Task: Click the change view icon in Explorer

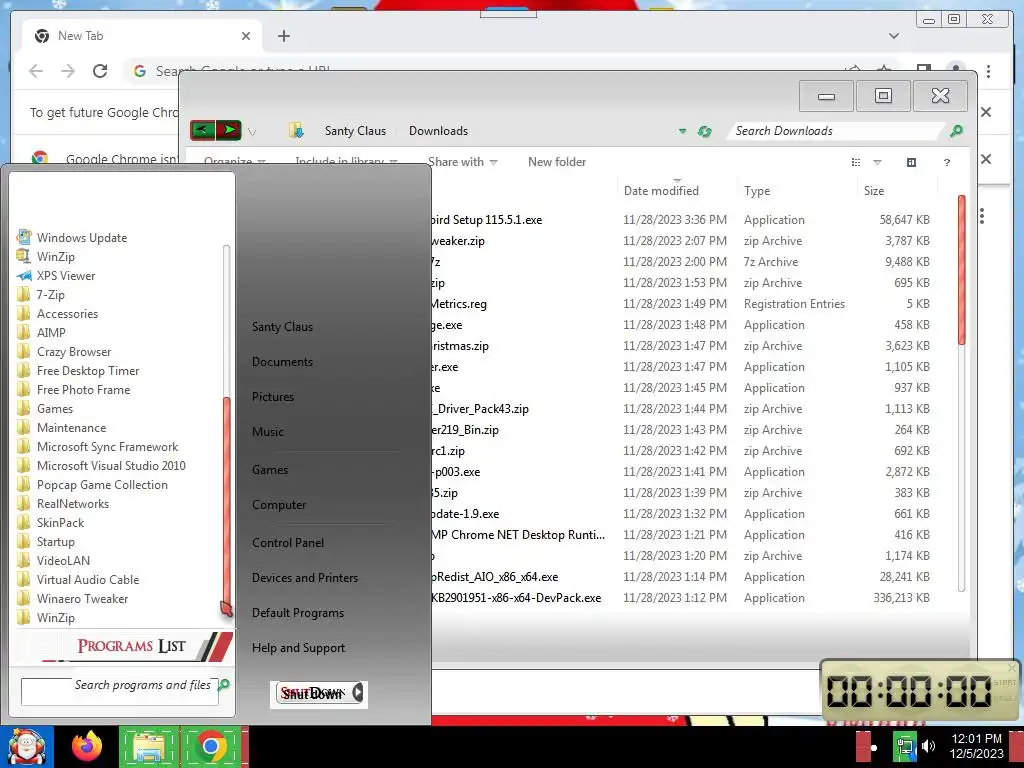Action: click(x=856, y=162)
